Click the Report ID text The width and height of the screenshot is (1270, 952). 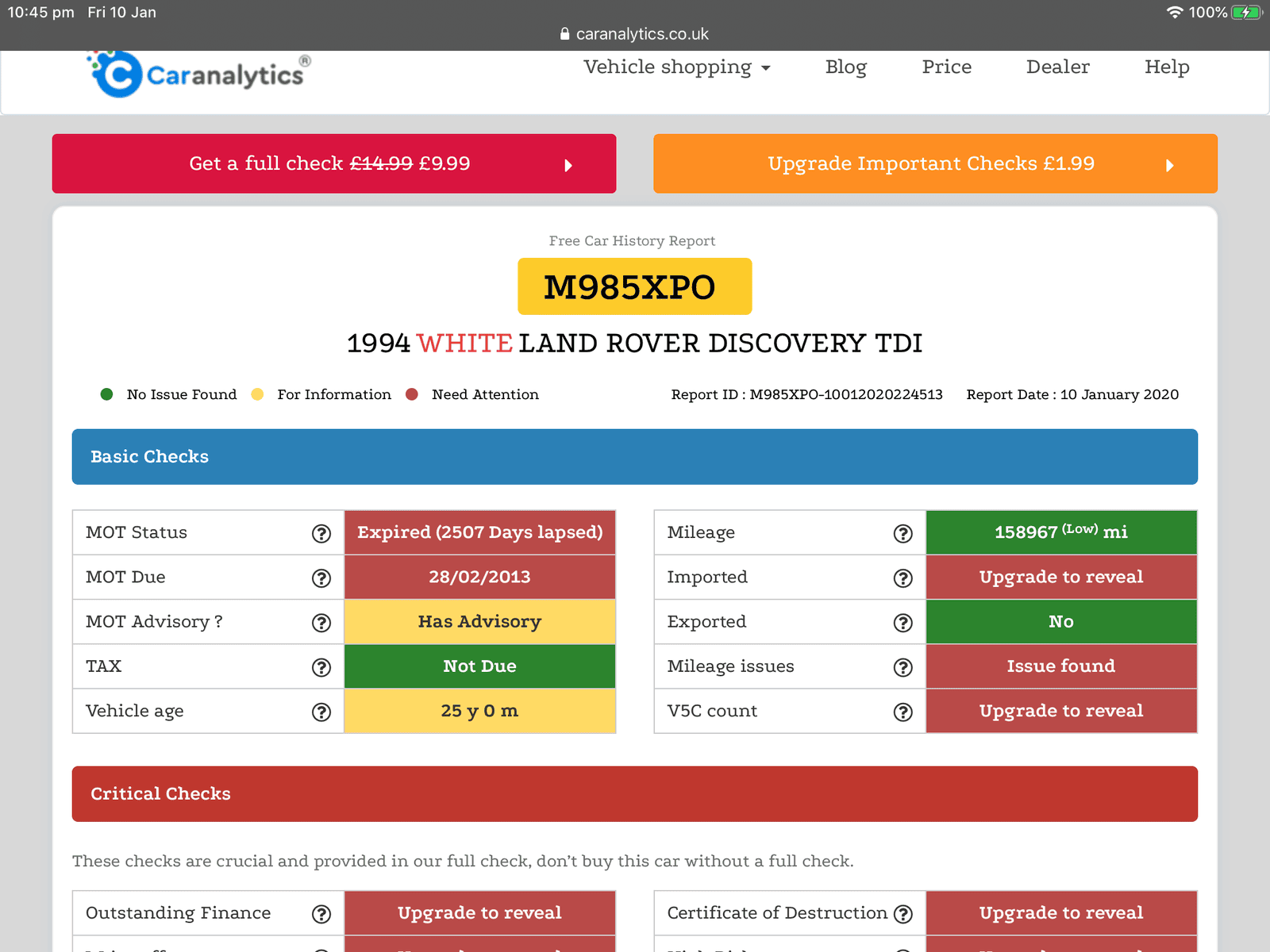(x=807, y=394)
